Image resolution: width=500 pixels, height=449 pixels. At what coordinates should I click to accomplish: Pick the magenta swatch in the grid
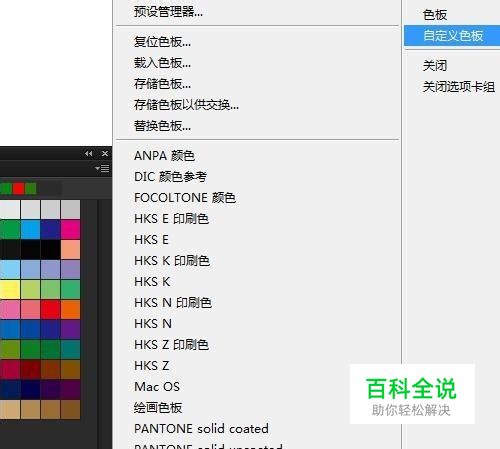pyautogui.click(x=71, y=229)
